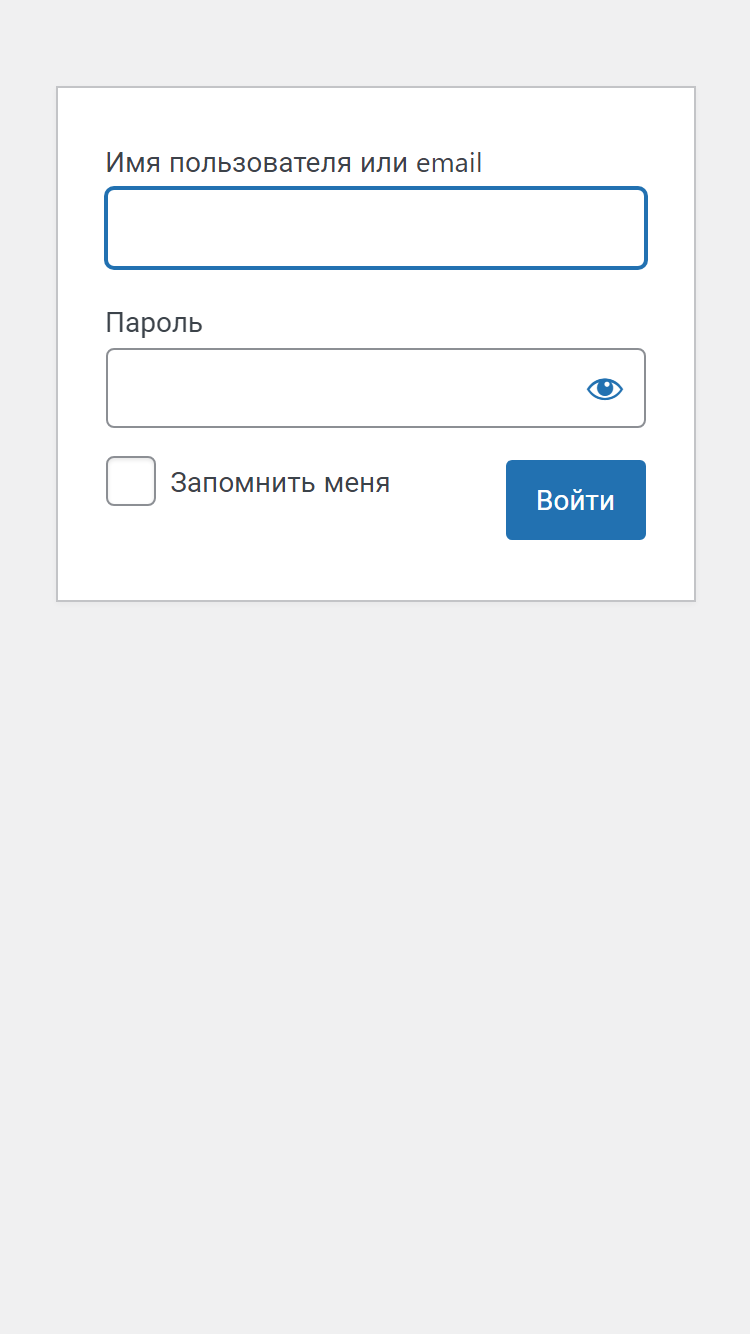Click the Имя пользователя или email label
Screen dimensions: 750x1334
coord(294,163)
